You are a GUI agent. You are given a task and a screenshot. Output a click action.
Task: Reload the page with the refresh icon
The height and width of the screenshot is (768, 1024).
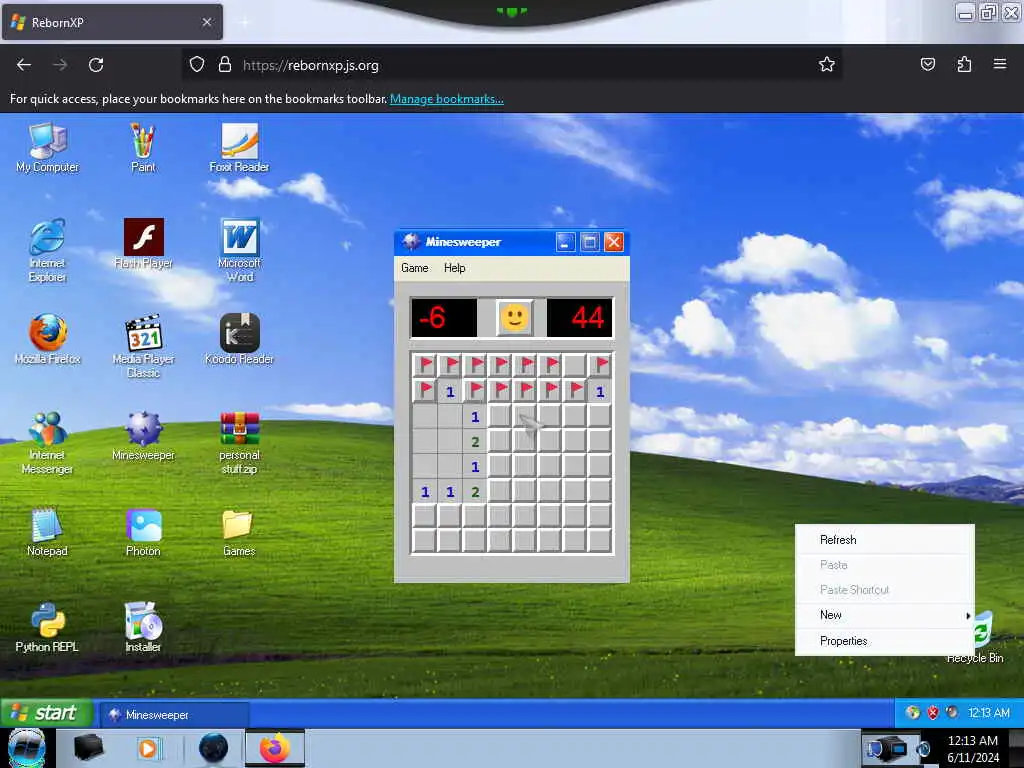click(x=96, y=65)
